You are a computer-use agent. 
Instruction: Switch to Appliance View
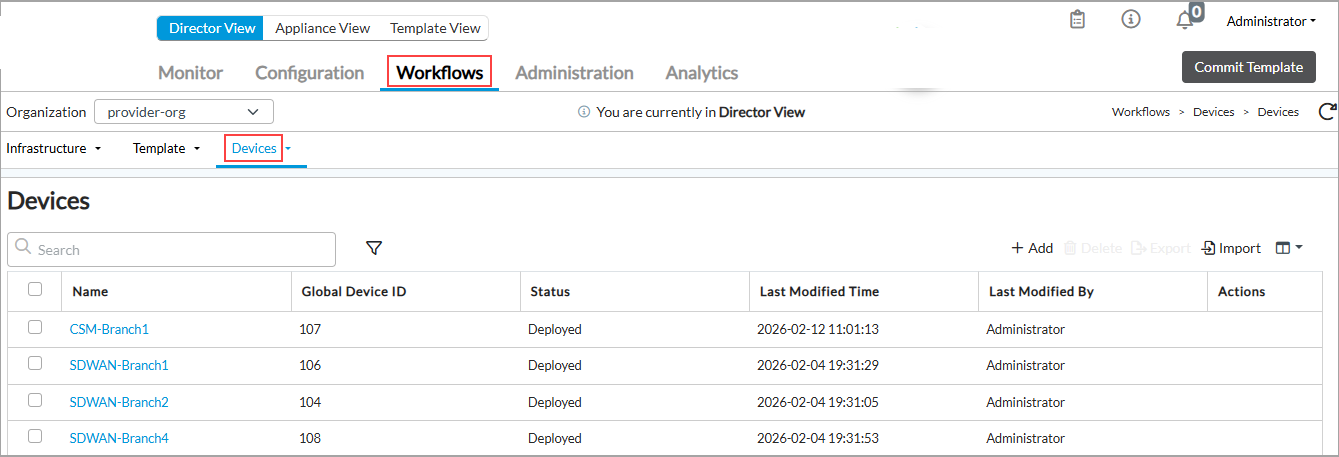pyautogui.click(x=322, y=28)
